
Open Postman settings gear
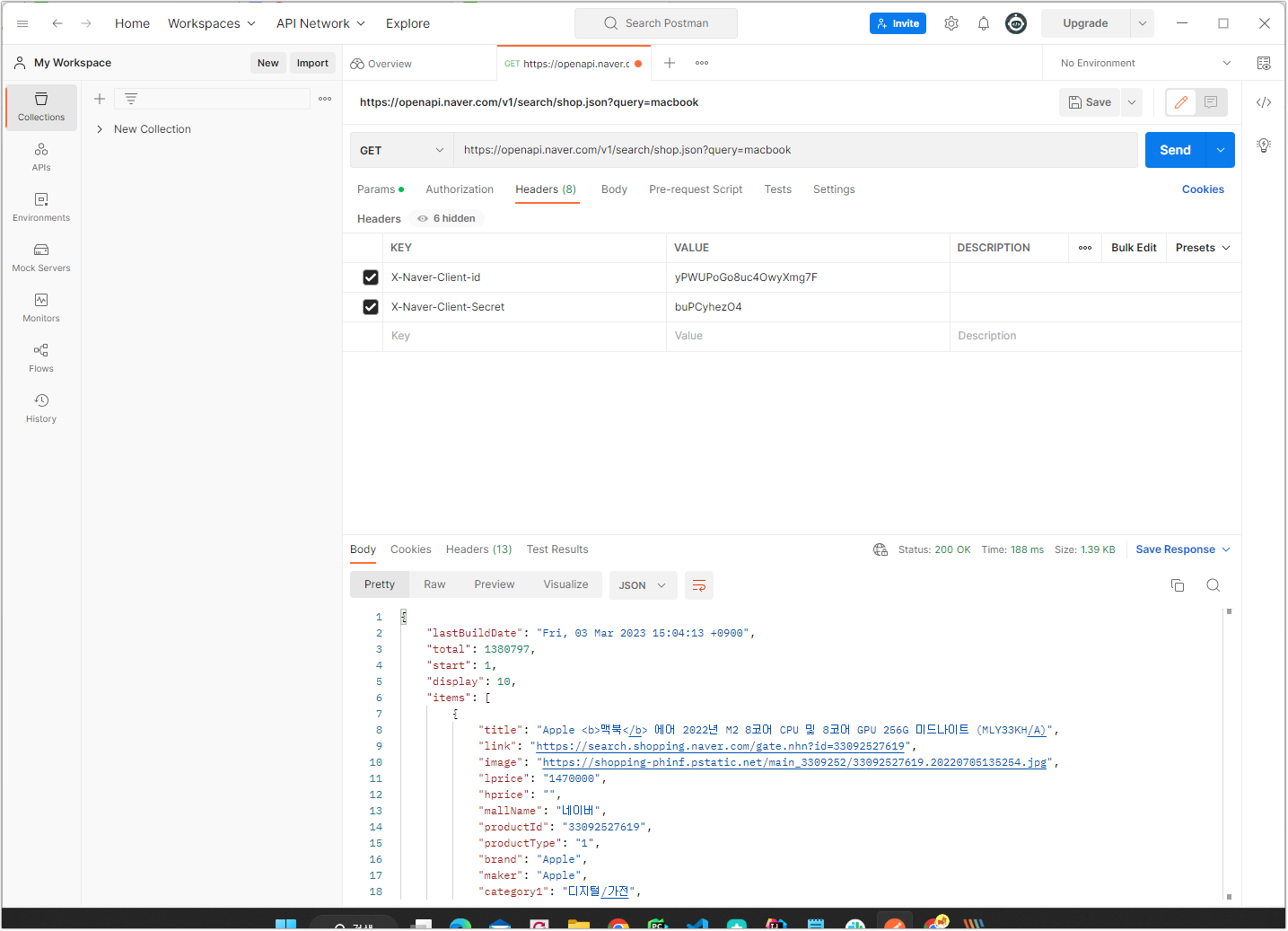pyautogui.click(x=951, y=23)
